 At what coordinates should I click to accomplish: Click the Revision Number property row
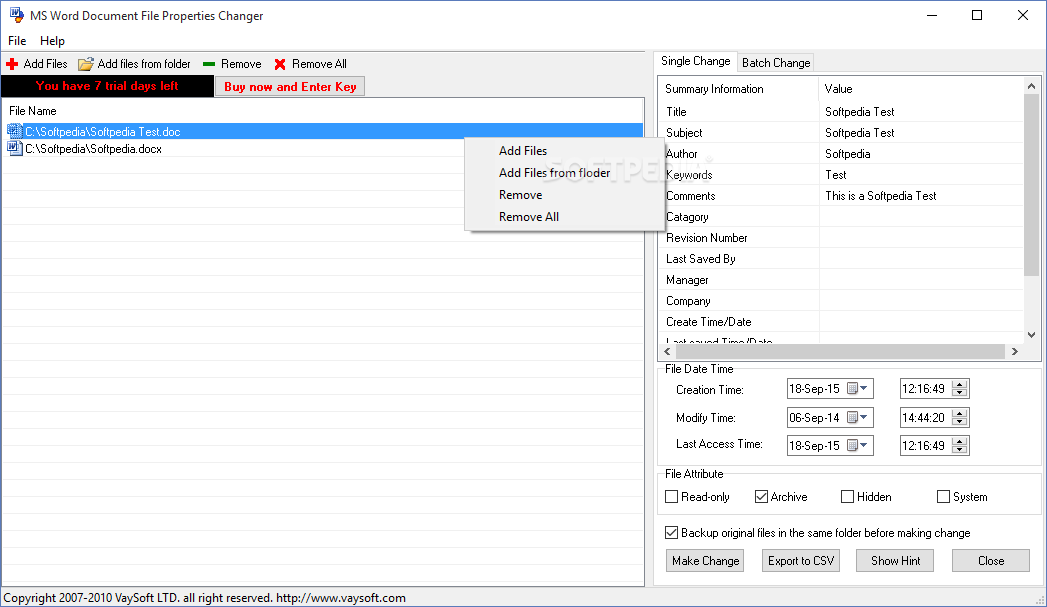tap(841, 238)
